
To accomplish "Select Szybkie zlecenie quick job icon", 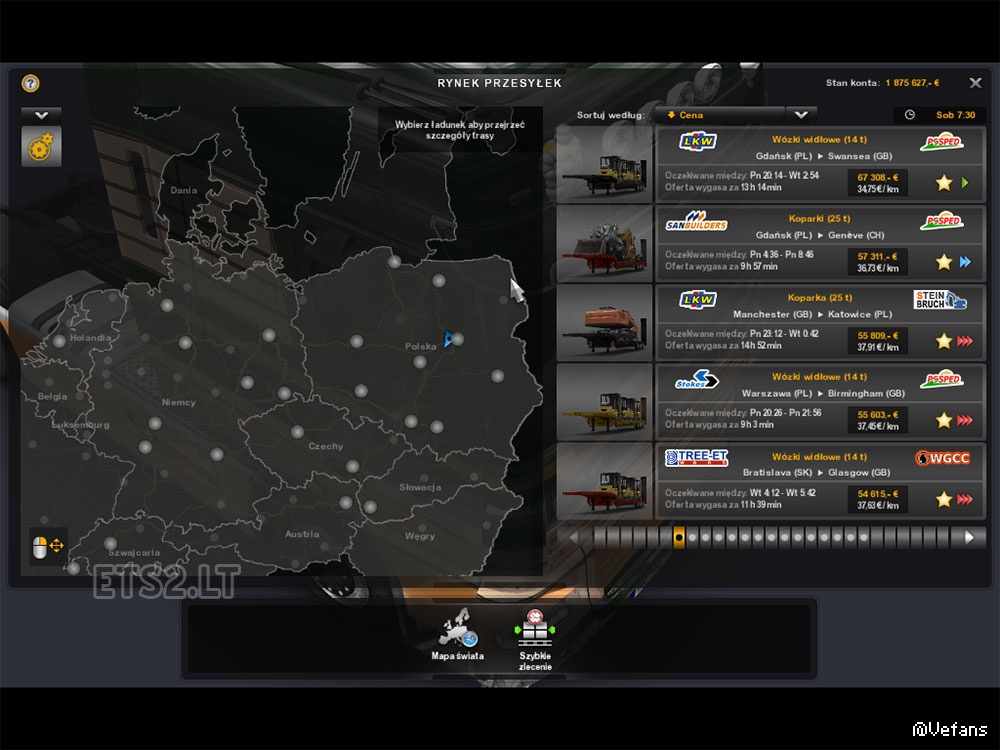I will [x=535, y=631].
